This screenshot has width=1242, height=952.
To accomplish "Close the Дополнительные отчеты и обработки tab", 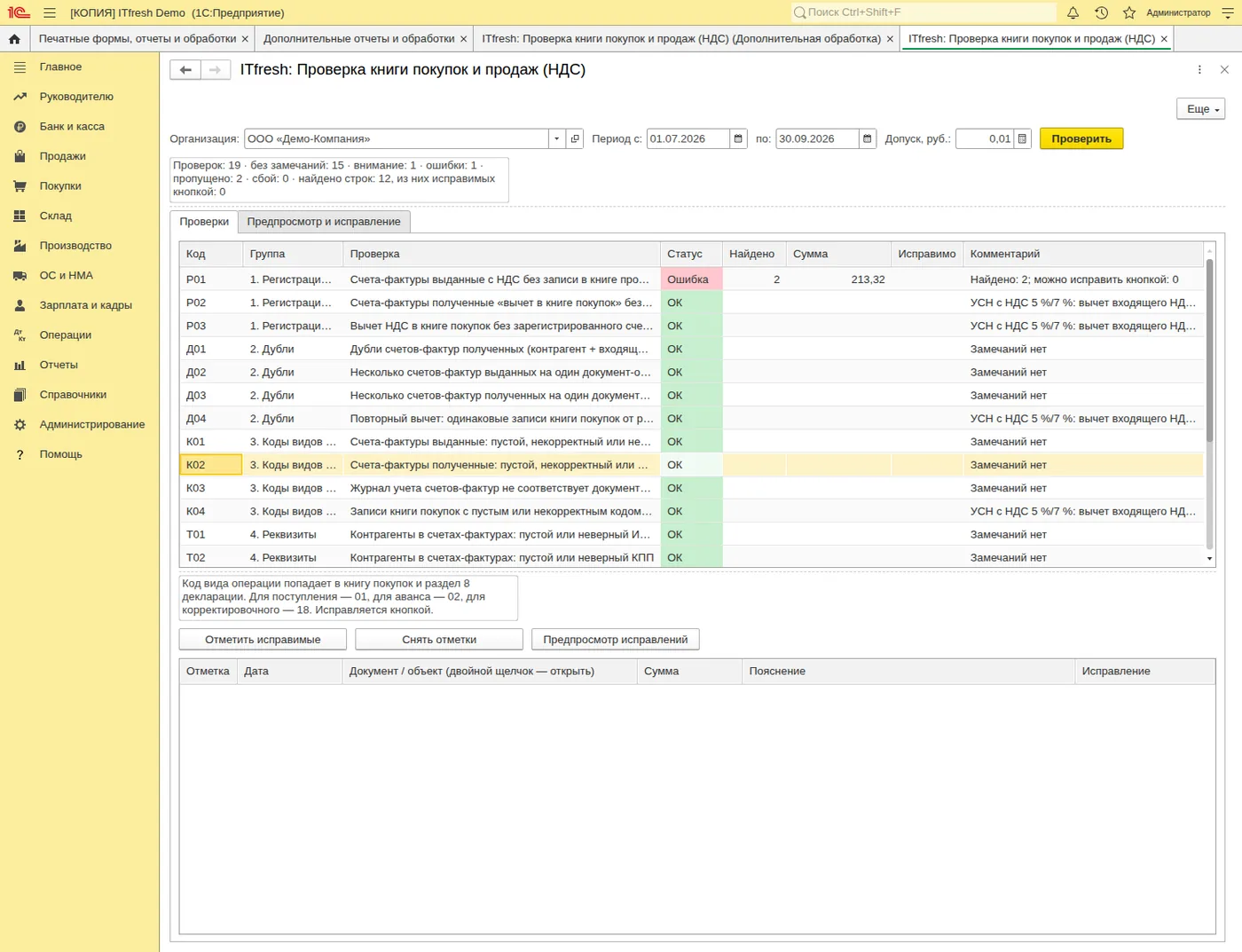I will (463, 39).
